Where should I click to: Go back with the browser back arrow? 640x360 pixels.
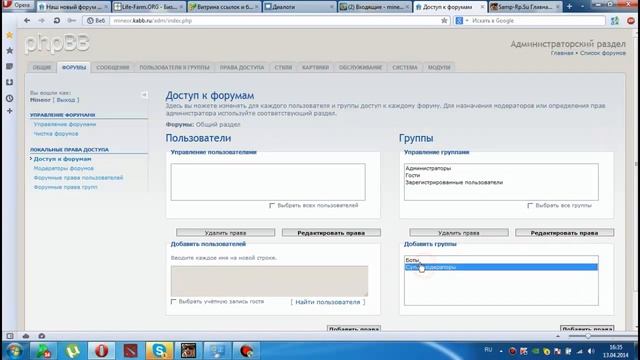tap(27, 20)
